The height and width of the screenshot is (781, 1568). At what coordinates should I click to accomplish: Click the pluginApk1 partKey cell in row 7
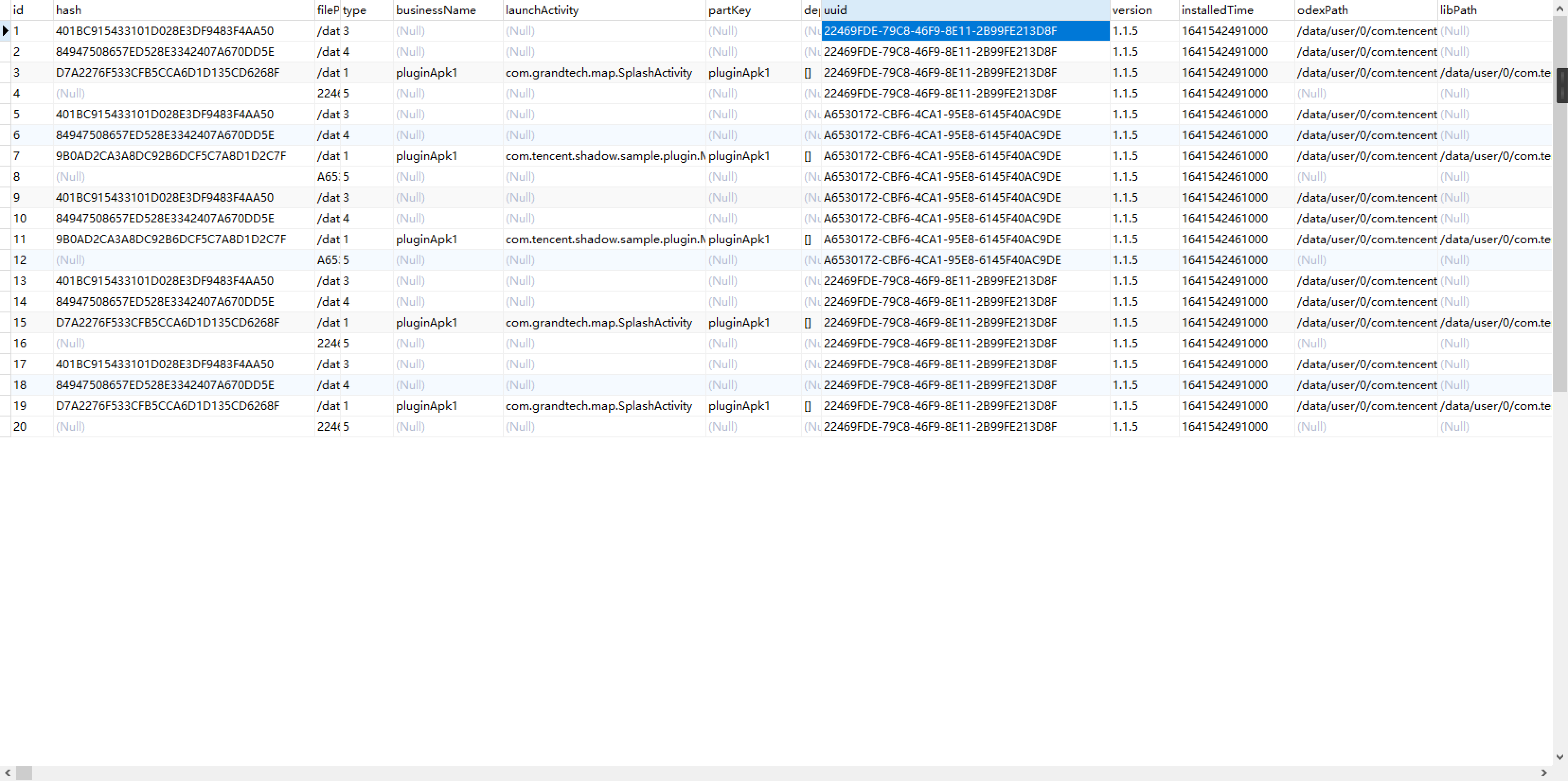point(739,156)
